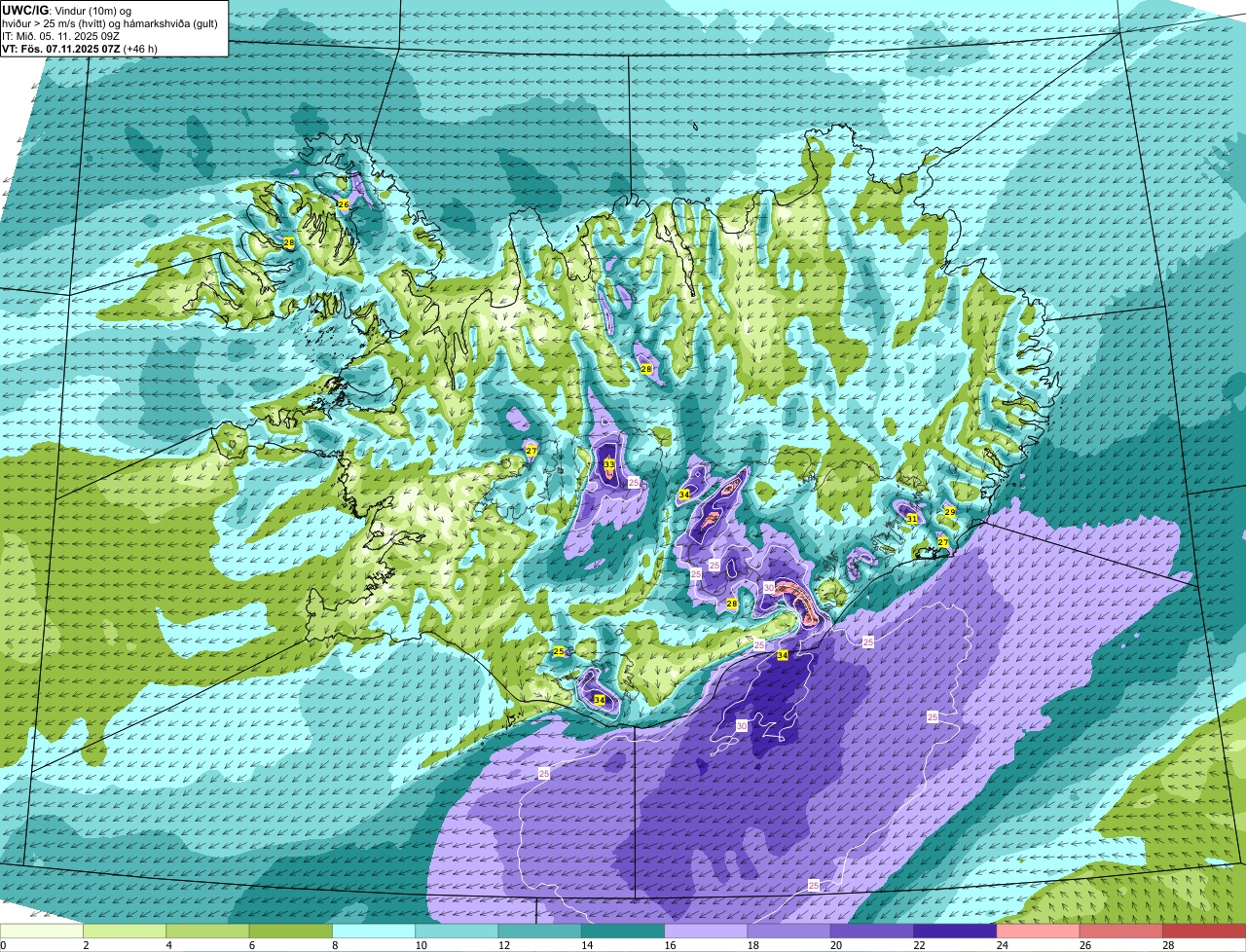This screenshot has width=1246, height=952.
Task: Click yellow '27' label just below yellow '29'
Action: coord(943,541)
